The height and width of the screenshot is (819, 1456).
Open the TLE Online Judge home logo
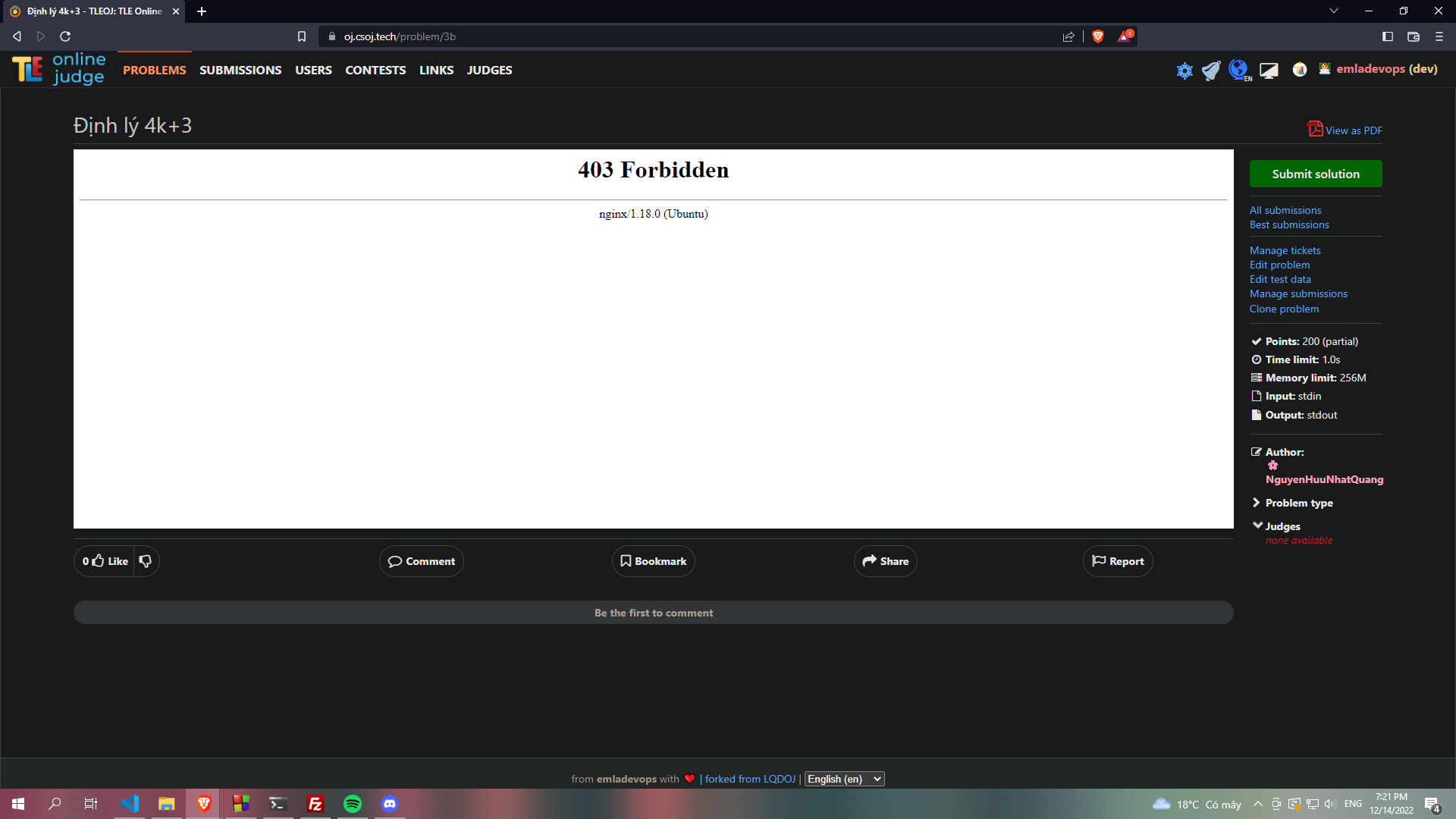(x=58, y=69)
